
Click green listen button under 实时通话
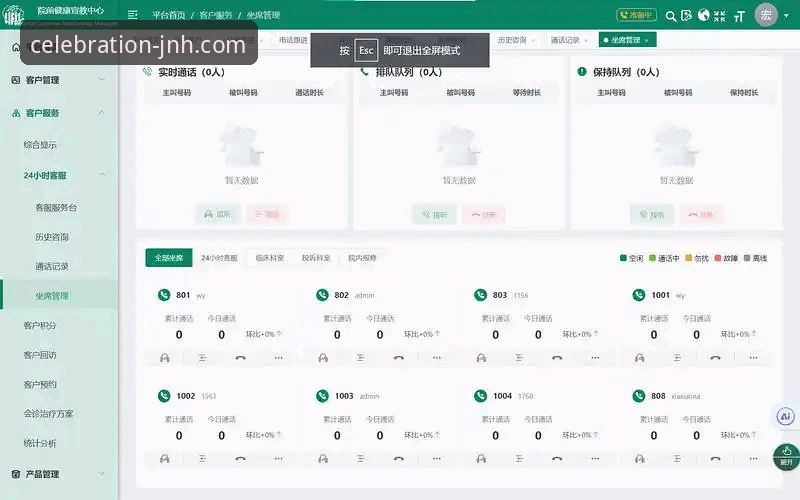pyautogui.click(x=217, y=214)
